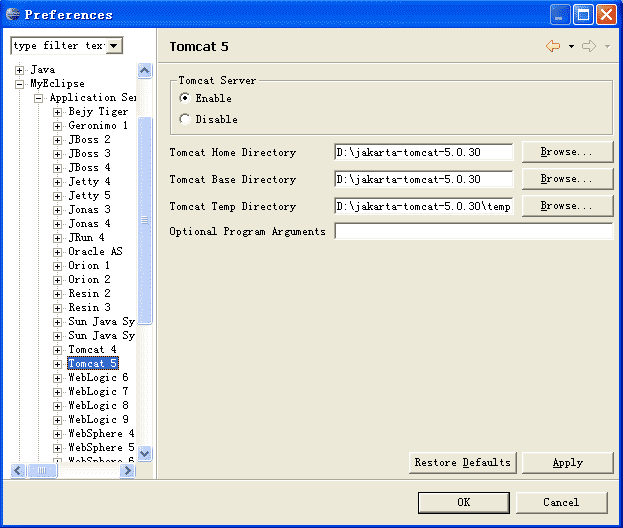
Task: Select Resin 3 in the tree
Action: (89, 307)
